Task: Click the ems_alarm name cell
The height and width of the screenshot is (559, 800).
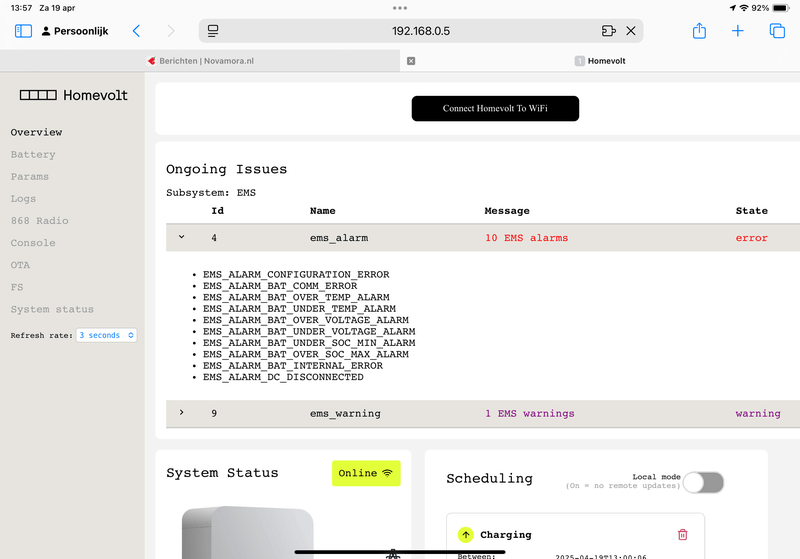Action: [x=339, y=238]
